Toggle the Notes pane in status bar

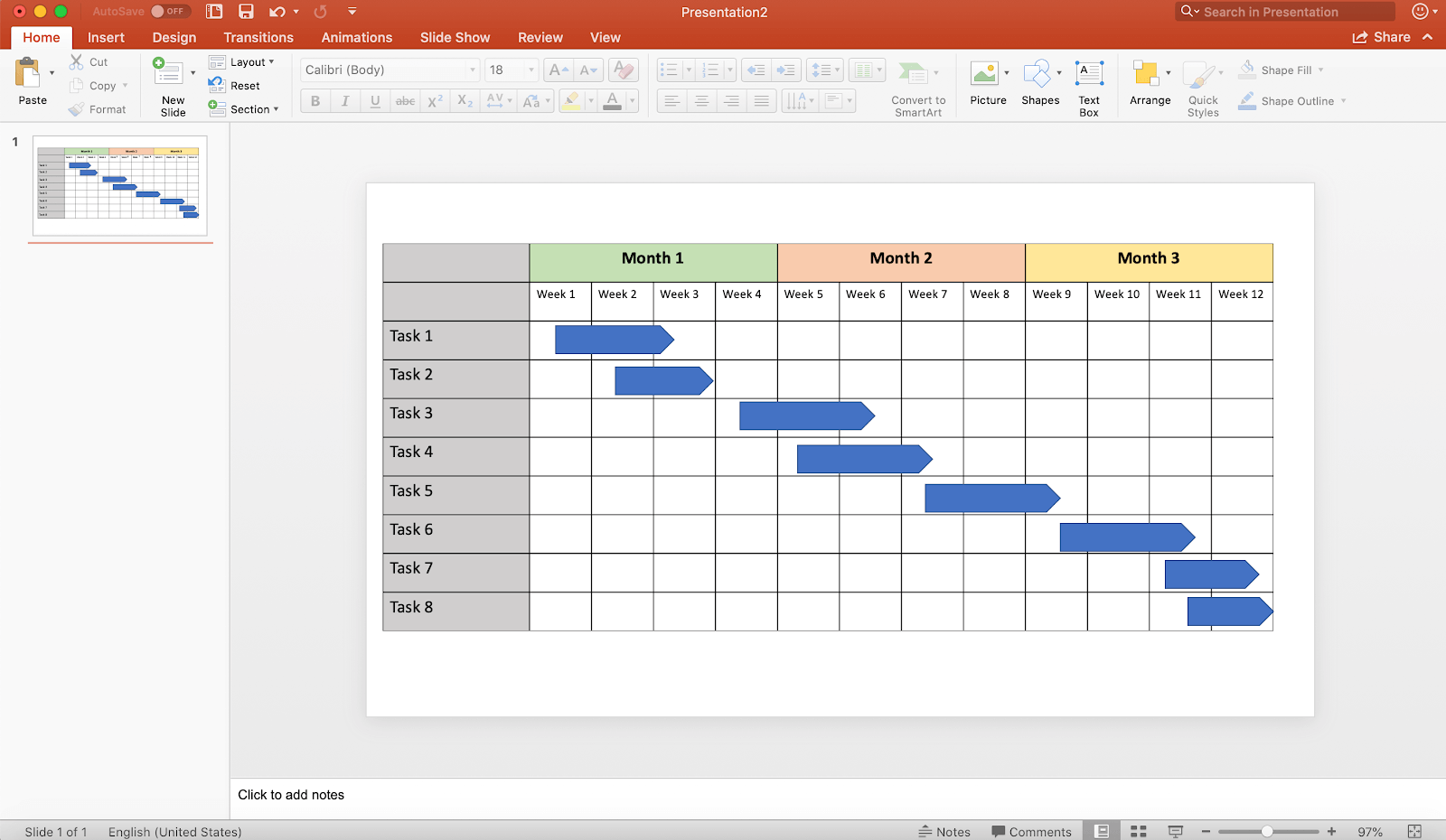coord(944,831)
